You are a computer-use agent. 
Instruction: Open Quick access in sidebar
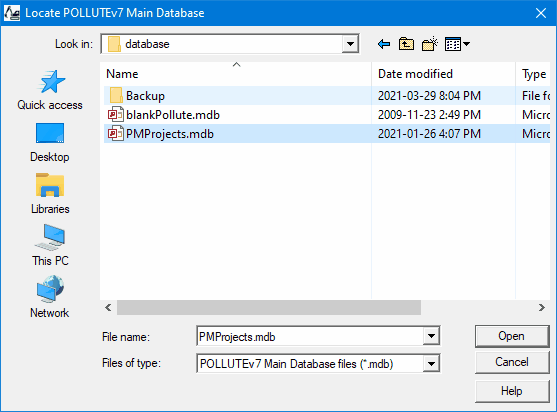50,90
